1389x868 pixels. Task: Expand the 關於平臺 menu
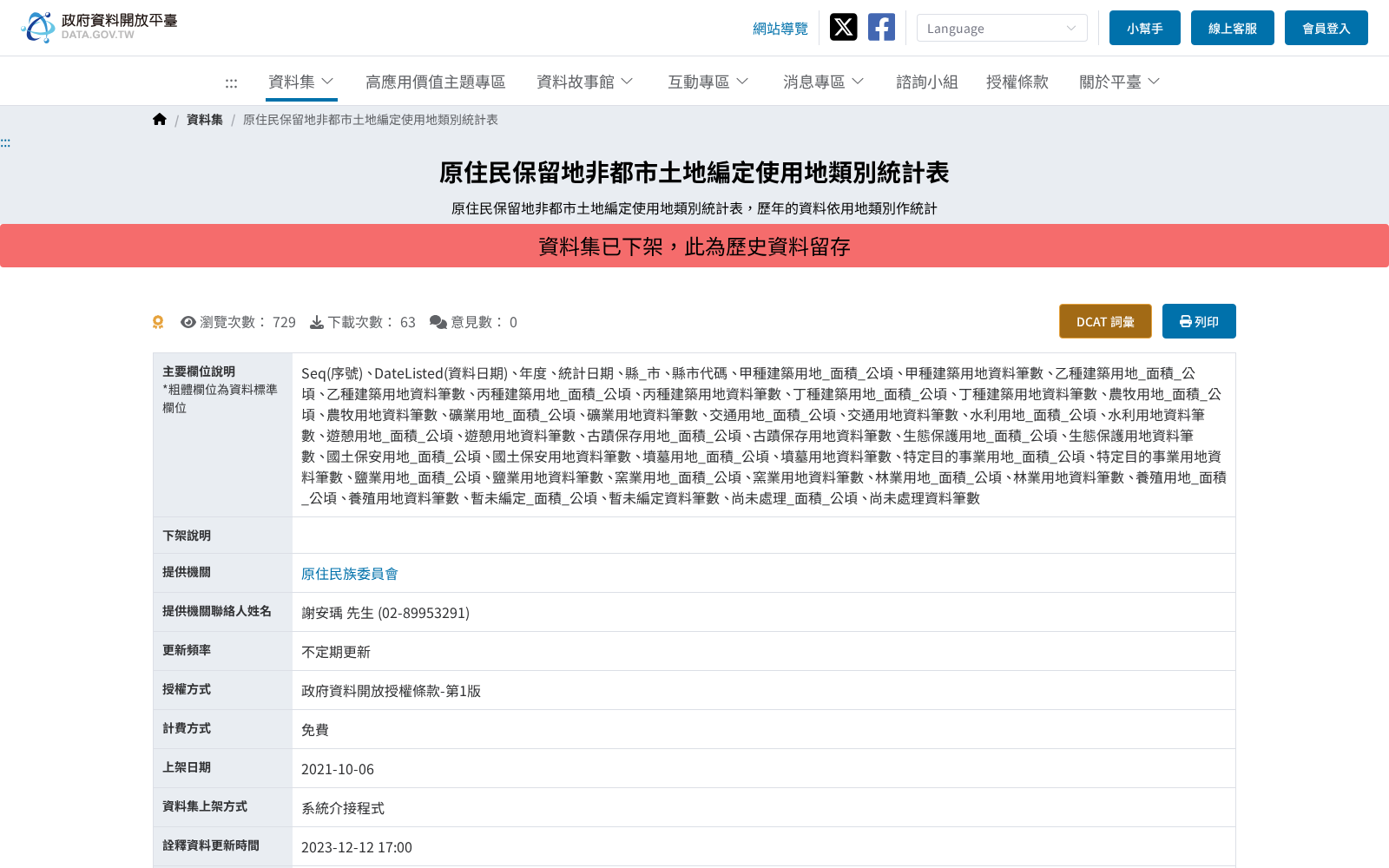pos(1120,82)
